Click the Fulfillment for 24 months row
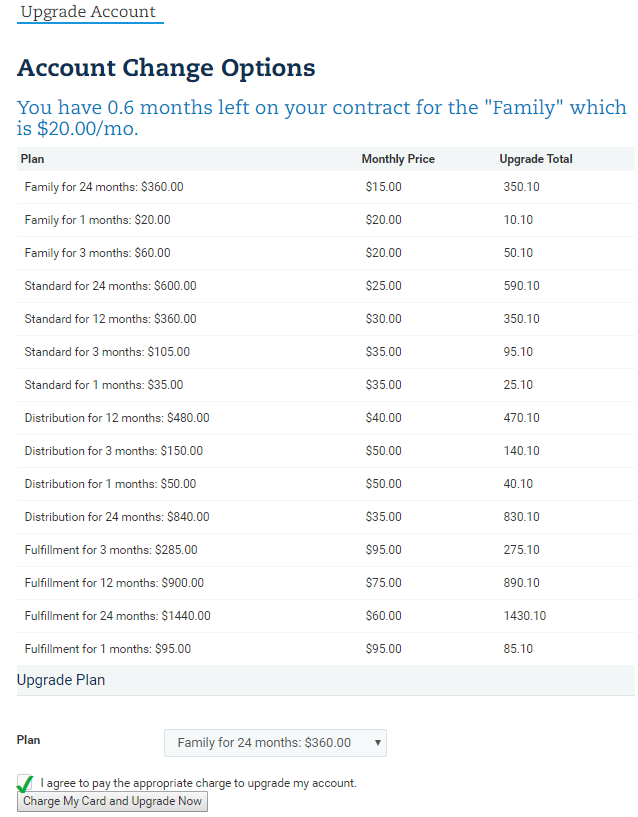The height and width of the screenshot is (817, 638). 118,616
